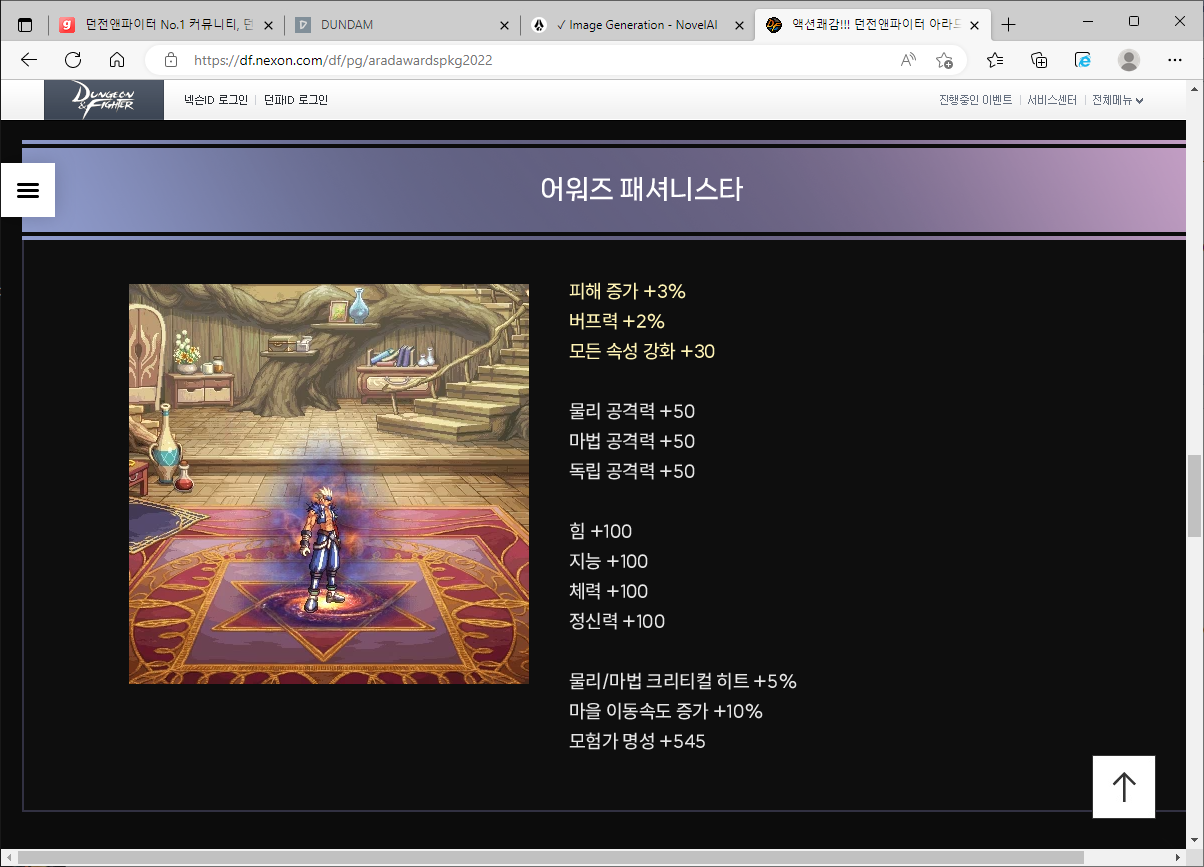Click the scroll-to-top arrow button
This screenshot has width=1204, height=867.
(x=1124, y=787)
